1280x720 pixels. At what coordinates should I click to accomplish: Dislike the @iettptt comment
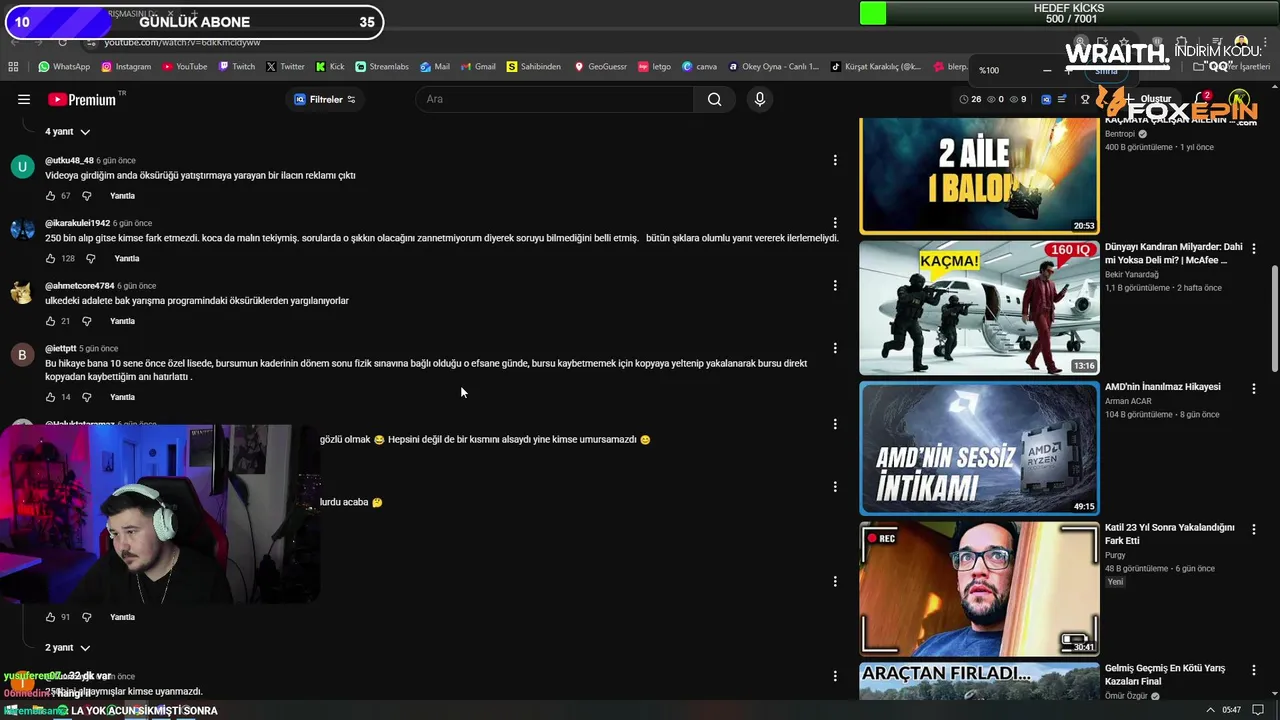[x=86, y=397]
